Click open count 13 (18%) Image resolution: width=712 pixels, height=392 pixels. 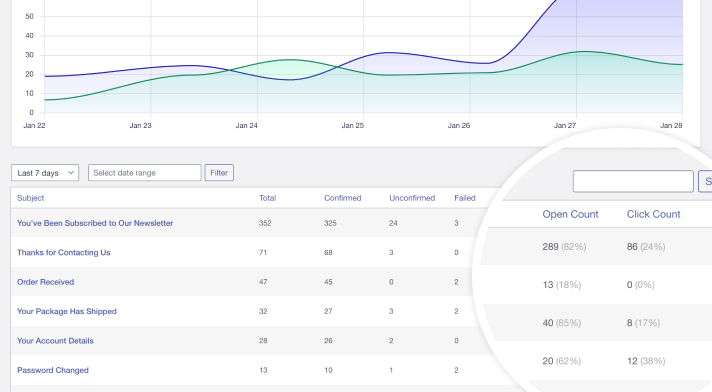[562, 285]
